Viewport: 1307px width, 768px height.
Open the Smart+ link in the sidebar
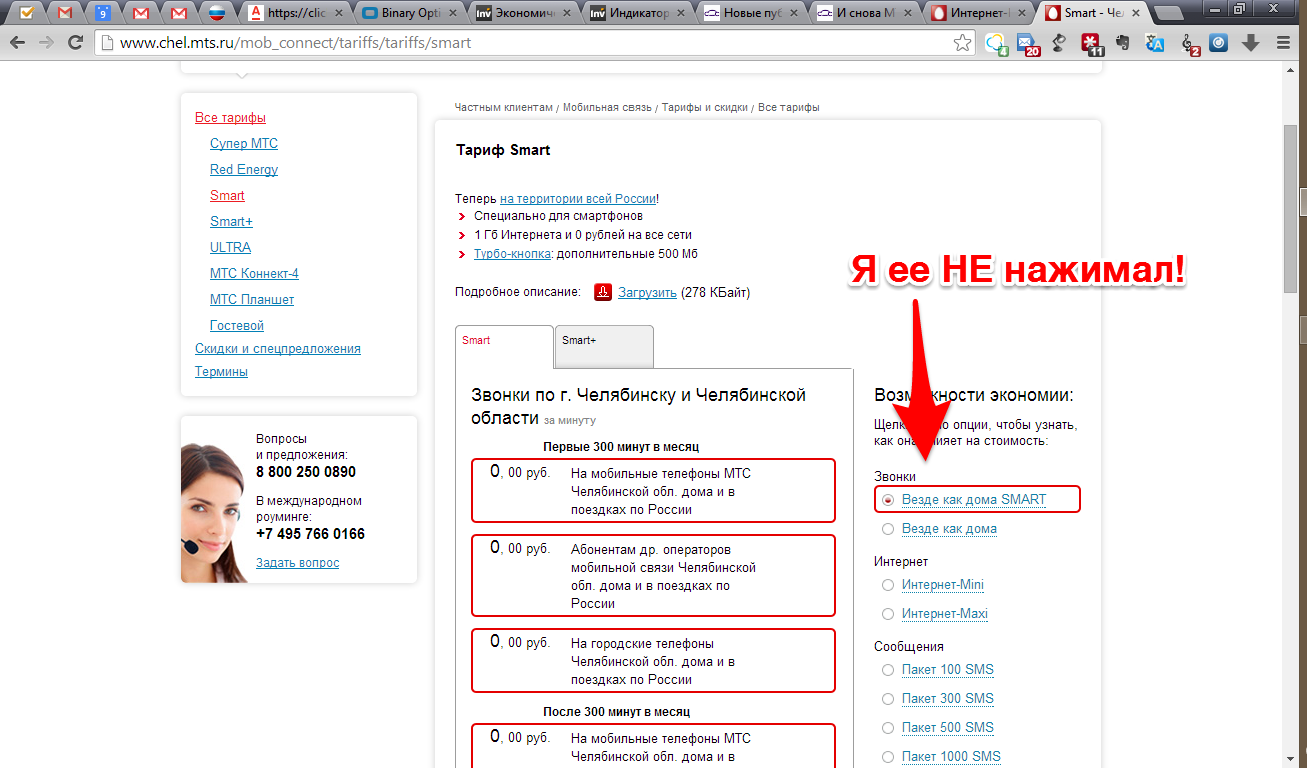(231, 221)
